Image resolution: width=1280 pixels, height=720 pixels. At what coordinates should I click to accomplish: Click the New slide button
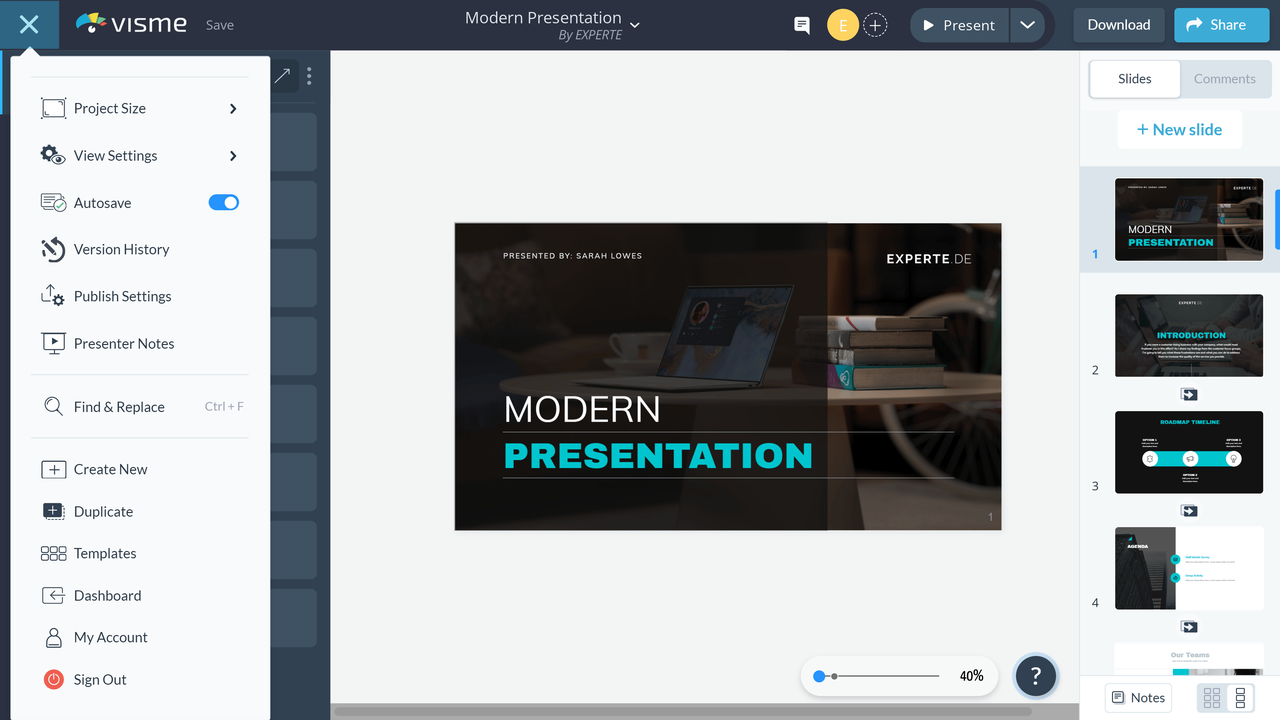(x=1179, y=129)
